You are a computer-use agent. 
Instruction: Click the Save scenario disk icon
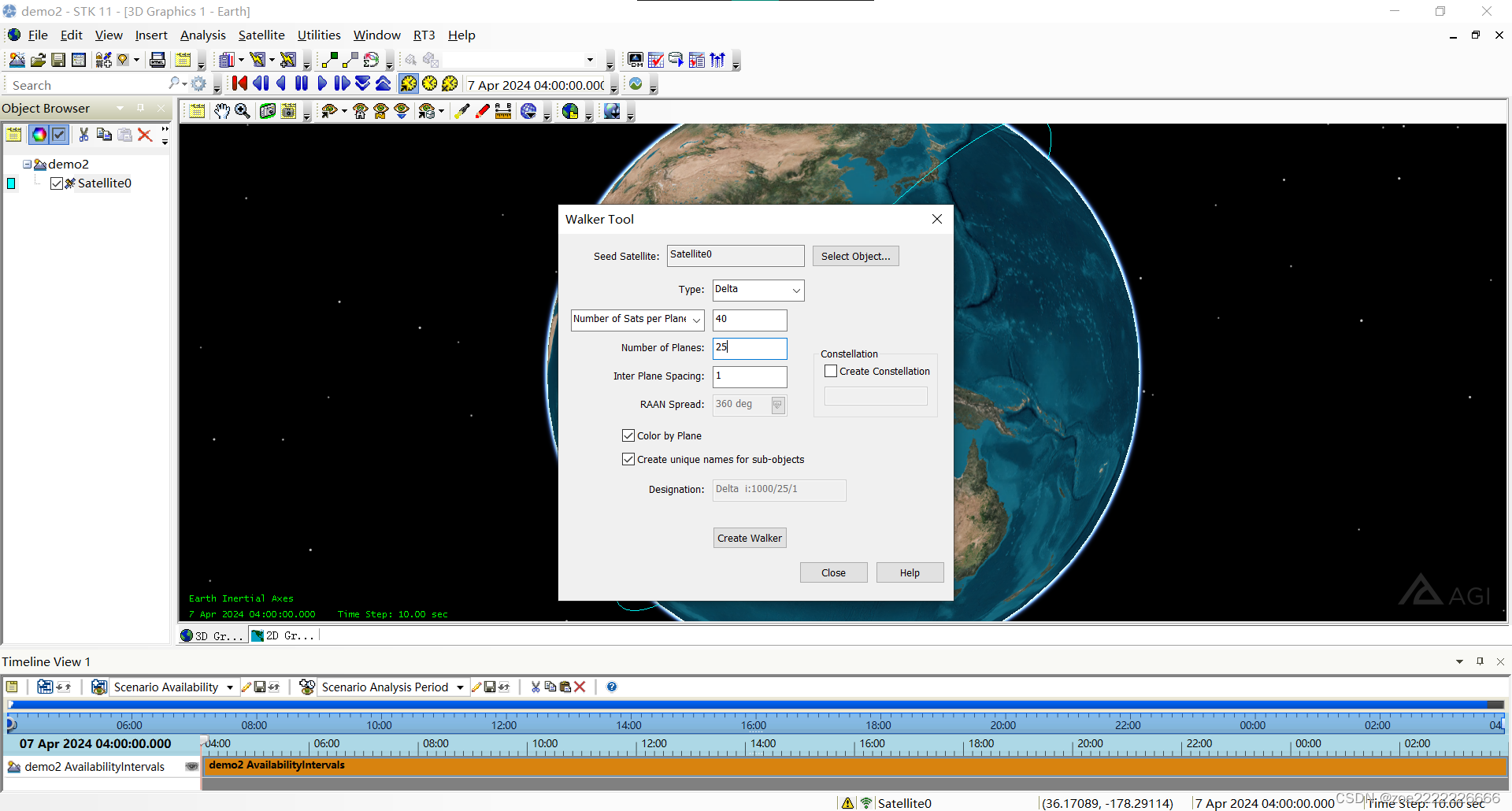coord(58,60)
